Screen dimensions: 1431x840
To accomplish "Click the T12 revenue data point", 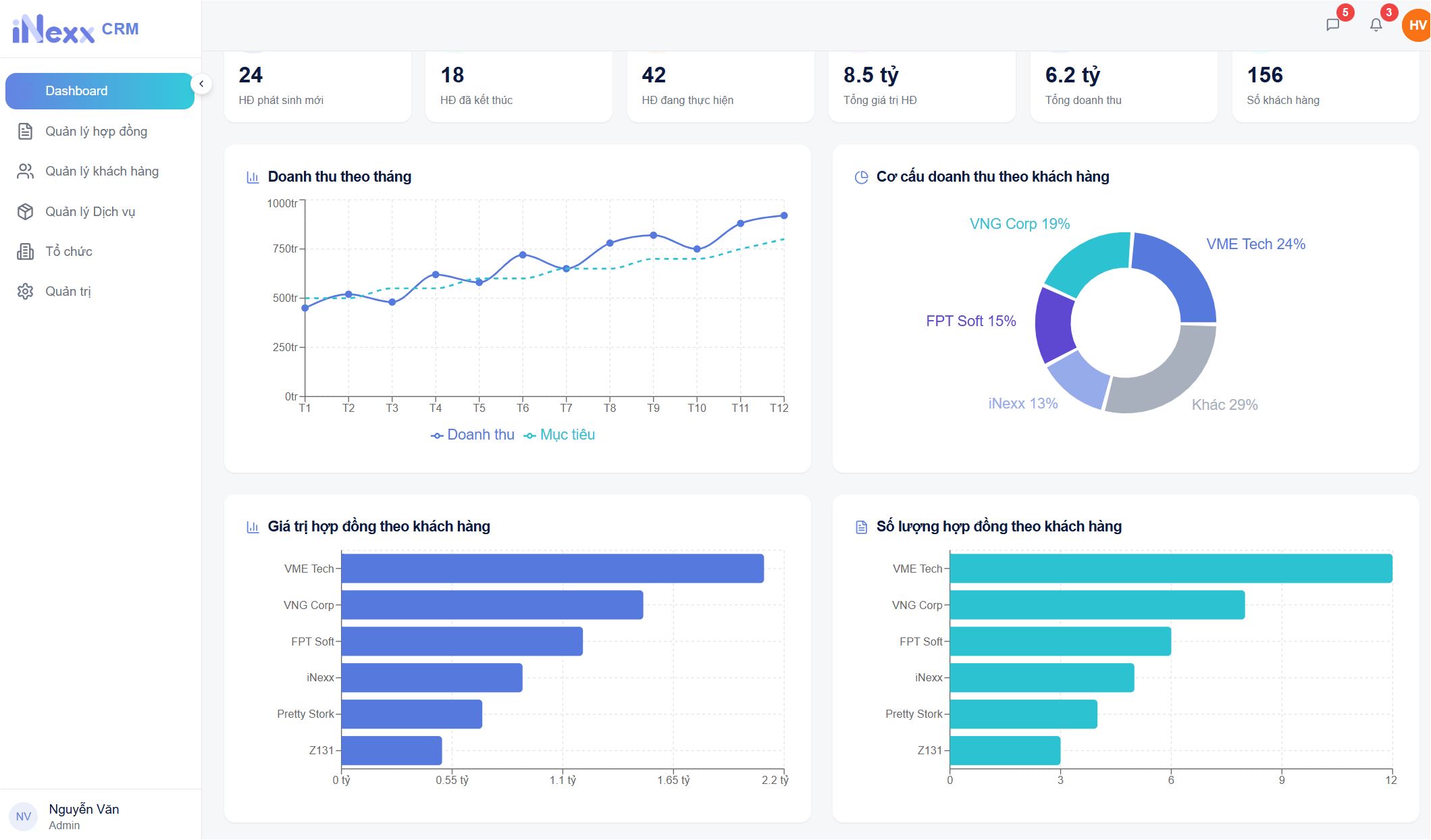I will pyautogui.click(x=784, y=215).
